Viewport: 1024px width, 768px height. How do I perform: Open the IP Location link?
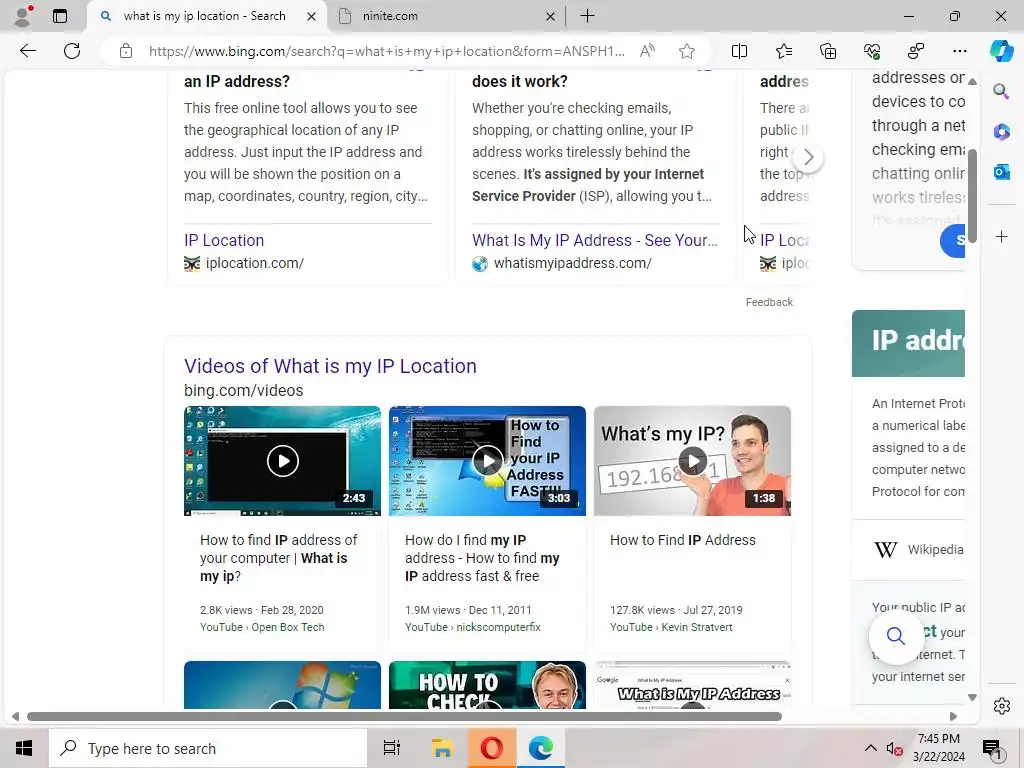[224, 240]
